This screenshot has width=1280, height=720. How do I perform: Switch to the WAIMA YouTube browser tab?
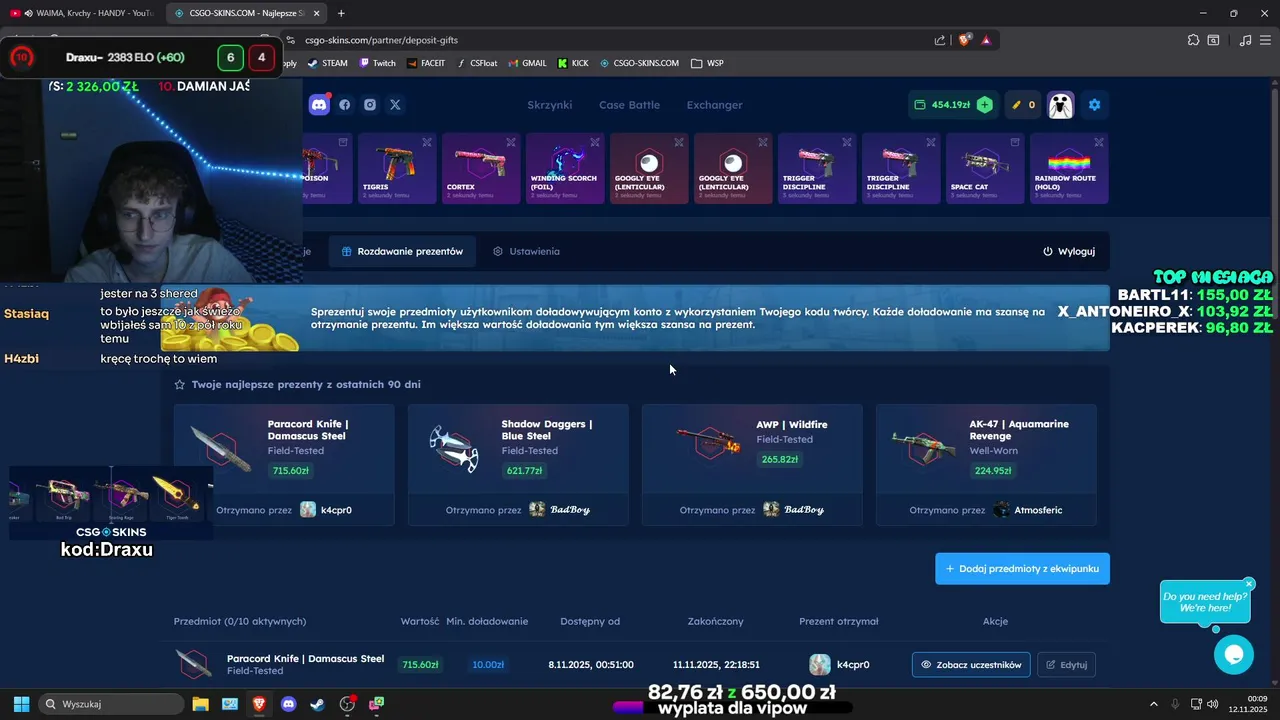click(83, 13)
